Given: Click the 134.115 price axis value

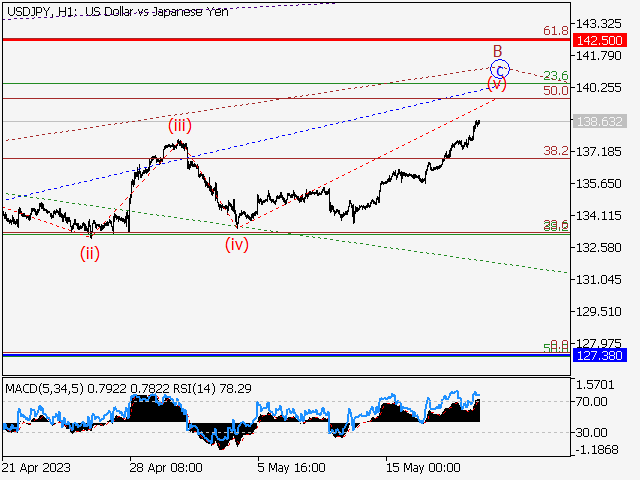Looking at the screenshot, I should click(x=598, y=216).
